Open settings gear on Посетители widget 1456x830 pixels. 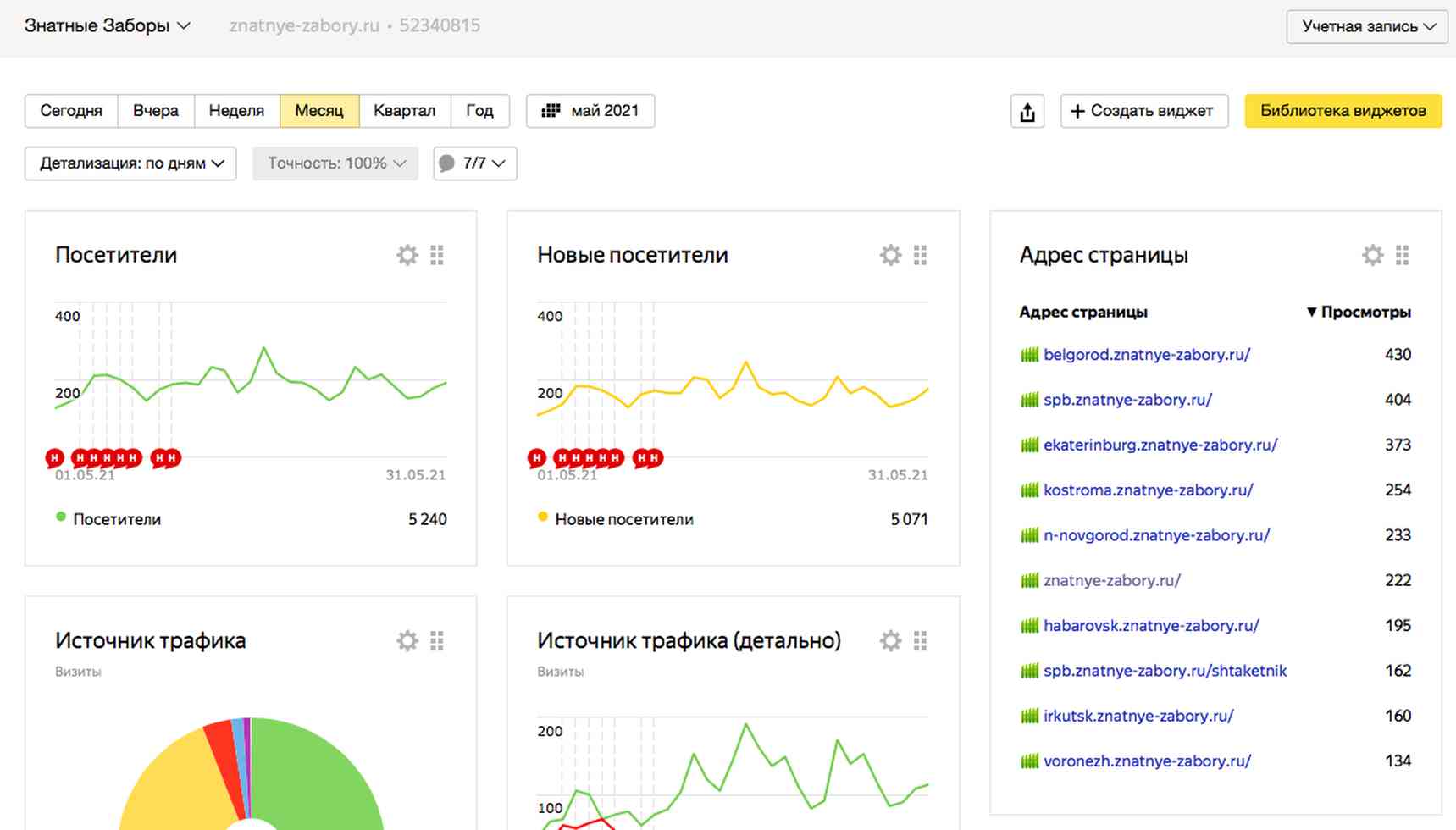407,255
